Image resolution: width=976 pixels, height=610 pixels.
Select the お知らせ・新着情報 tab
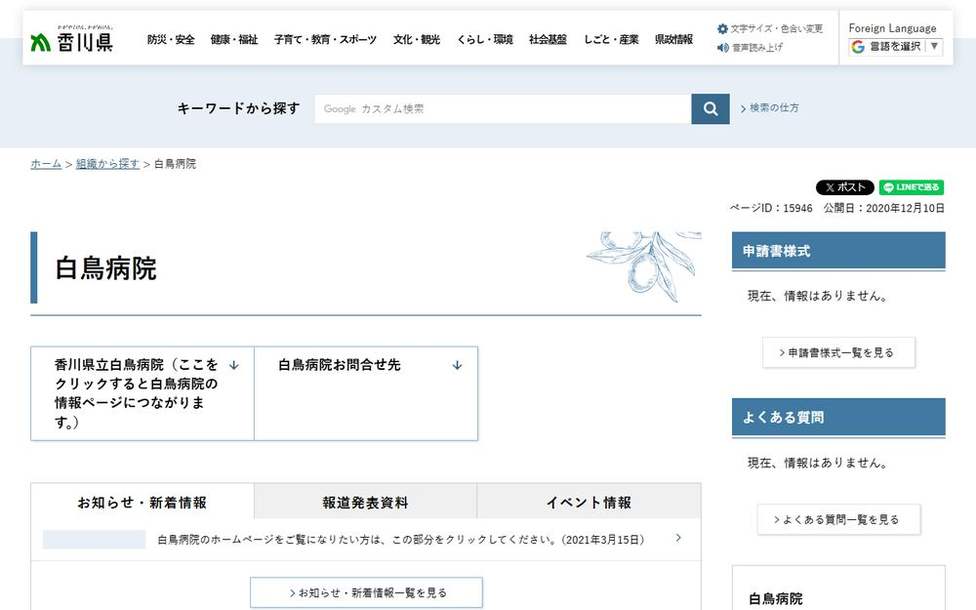143,502
